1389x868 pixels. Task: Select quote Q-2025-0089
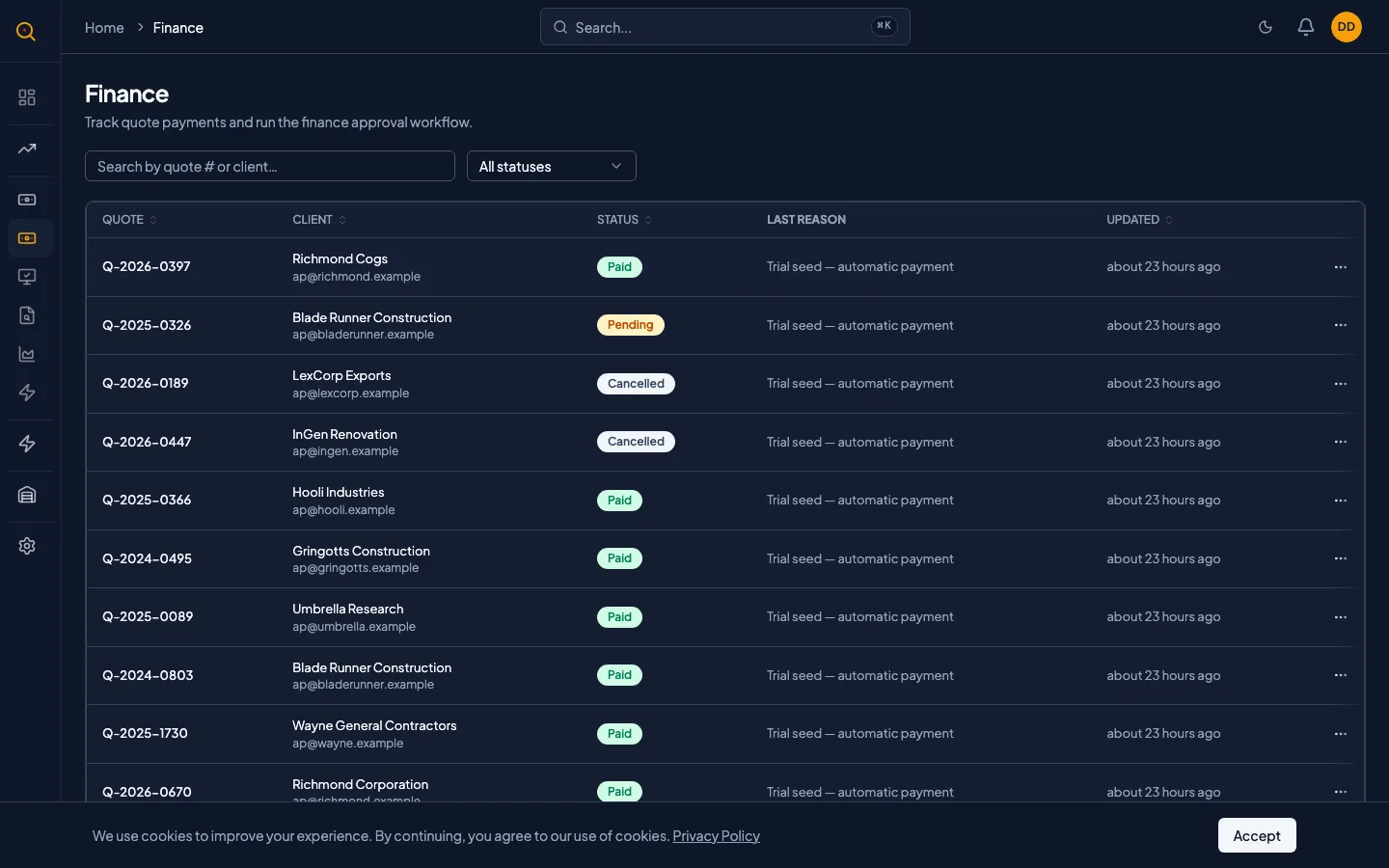148,616
